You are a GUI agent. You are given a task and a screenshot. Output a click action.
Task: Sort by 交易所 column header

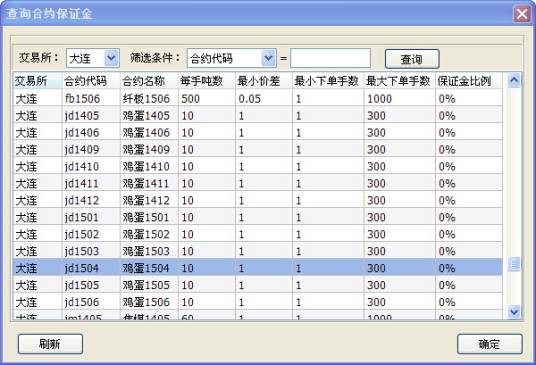[38, 81]
